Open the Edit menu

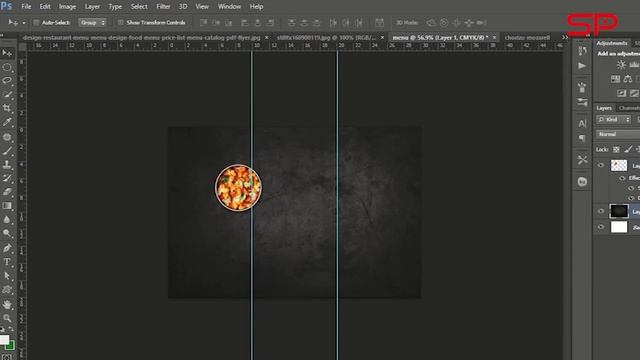point(45,7)
